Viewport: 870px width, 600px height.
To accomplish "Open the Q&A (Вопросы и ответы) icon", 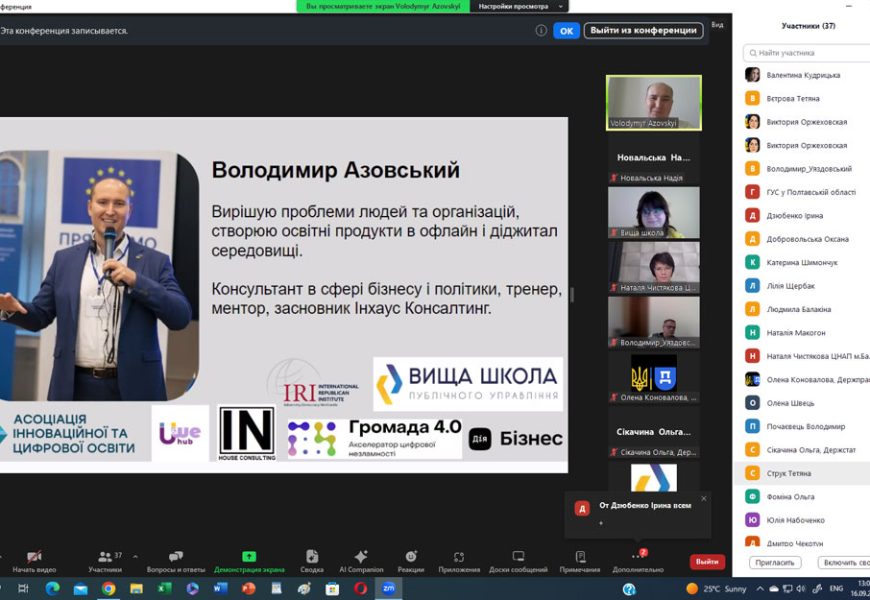I will [176, 557].
